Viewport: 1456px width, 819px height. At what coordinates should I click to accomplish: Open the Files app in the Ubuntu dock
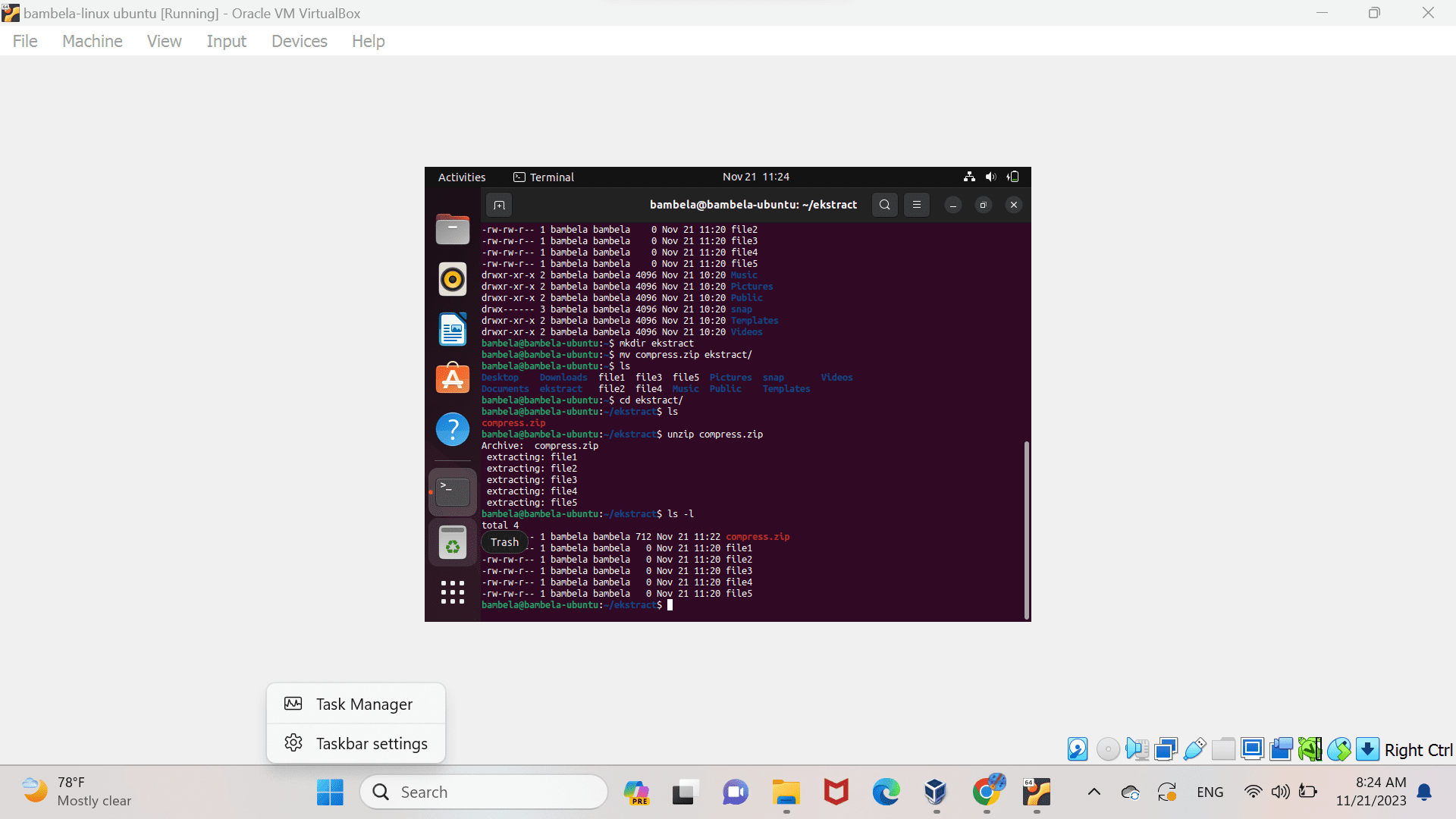coord(453,229)
